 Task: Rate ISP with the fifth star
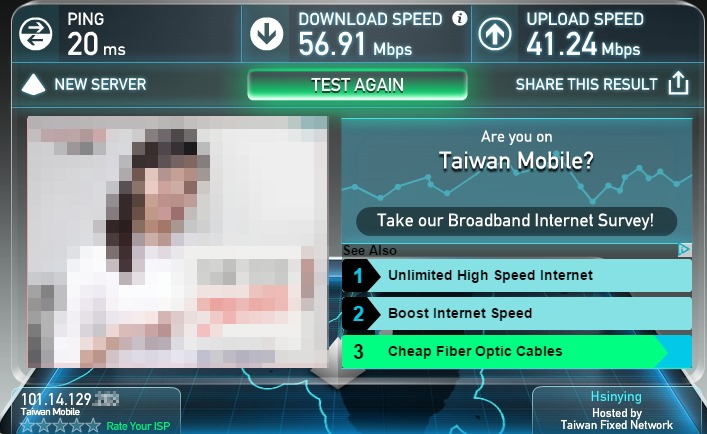pyautogui.click(x=93, y=425)
